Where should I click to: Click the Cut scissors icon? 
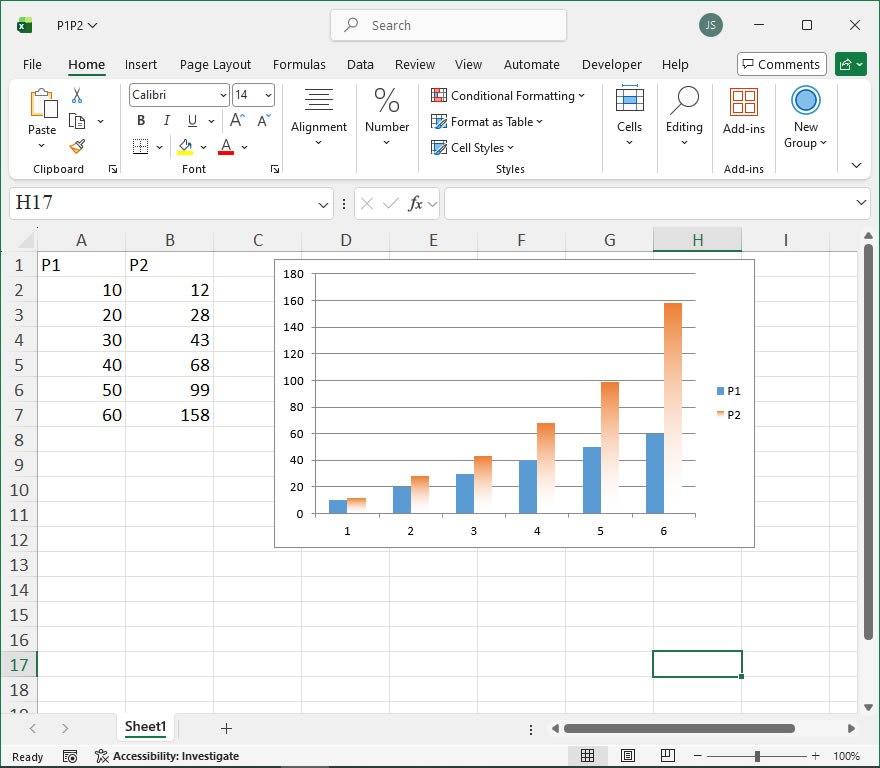click(77, 96)
